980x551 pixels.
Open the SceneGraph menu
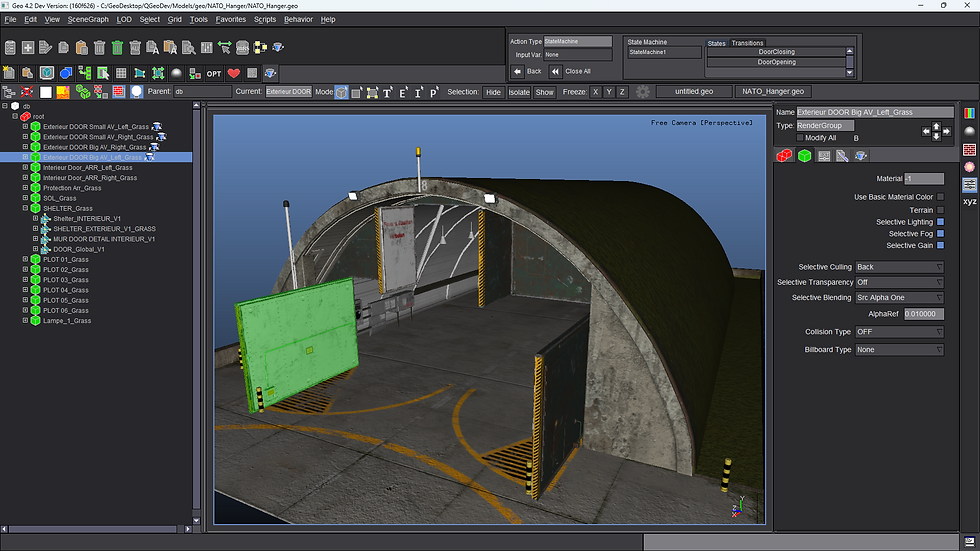[x=88, y=19]
